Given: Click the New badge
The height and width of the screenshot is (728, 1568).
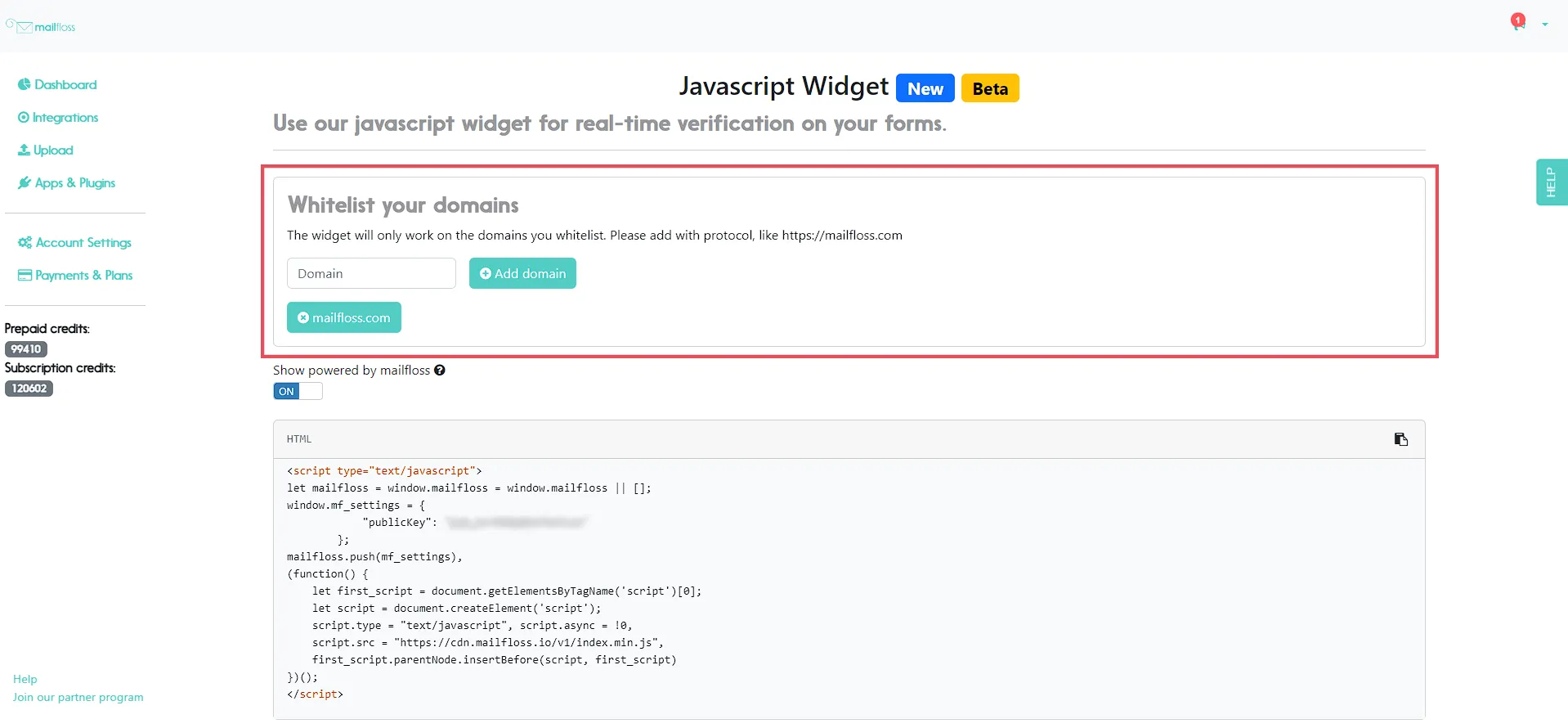Looking at the screenshot, I should [x=925, y=88].
